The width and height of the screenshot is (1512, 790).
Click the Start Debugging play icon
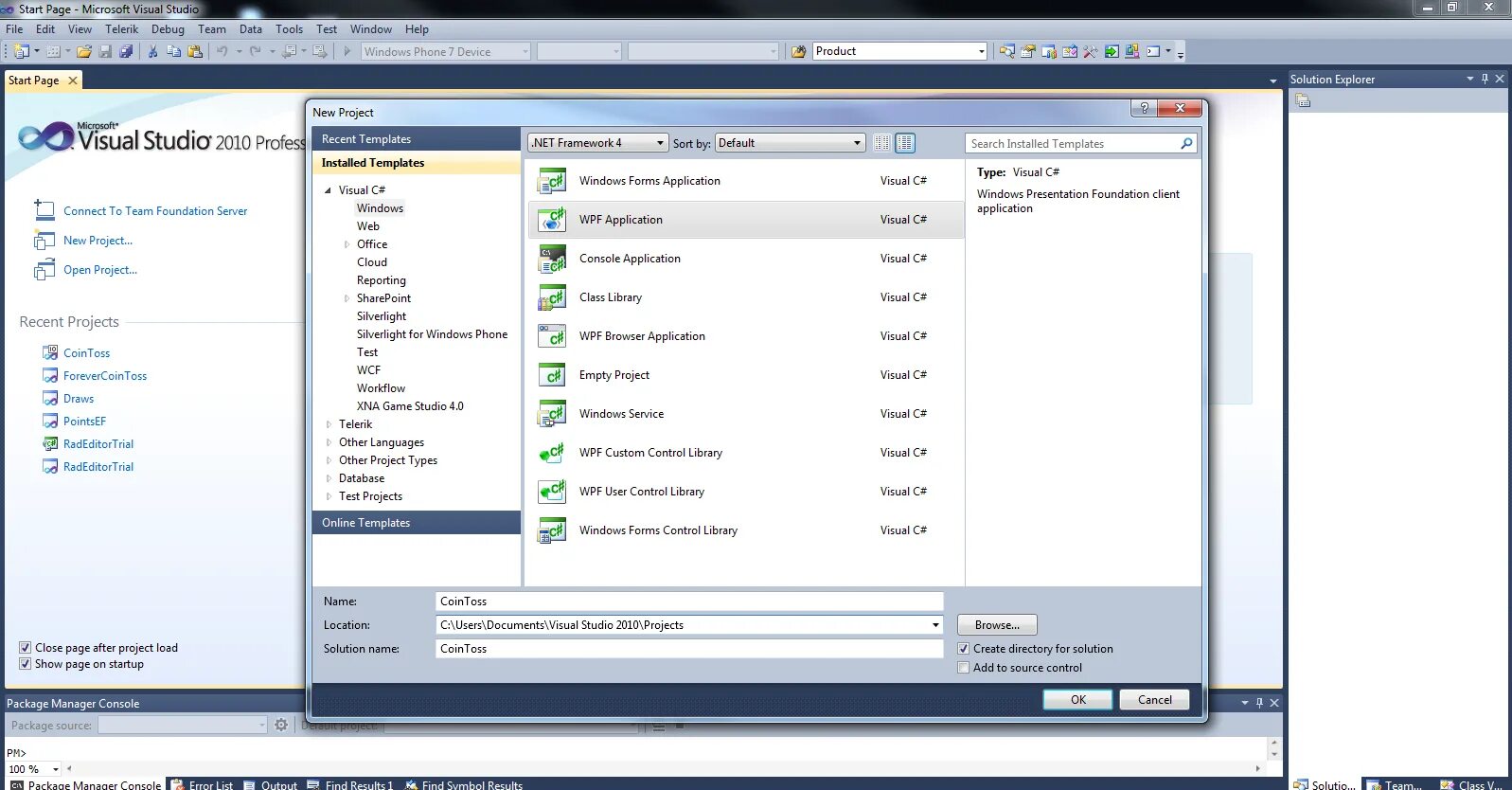347,51
